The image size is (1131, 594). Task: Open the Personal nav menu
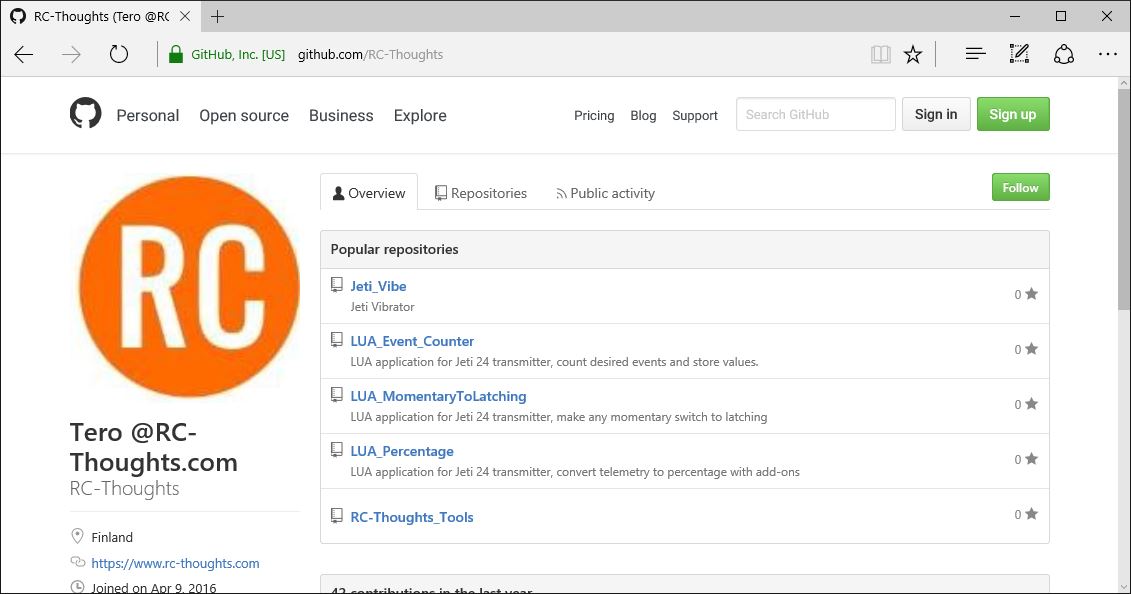click(148, 115)
